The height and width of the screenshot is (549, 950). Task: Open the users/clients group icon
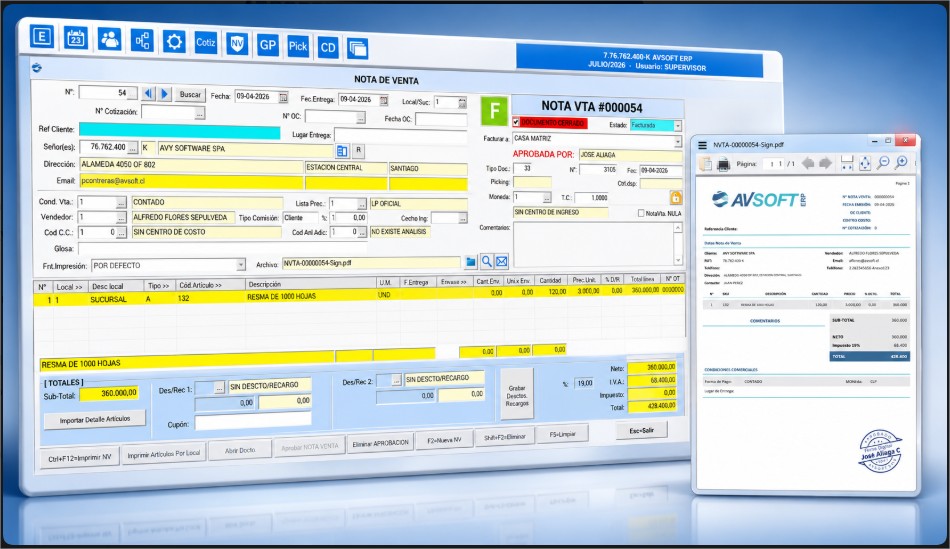coord(110,39)
